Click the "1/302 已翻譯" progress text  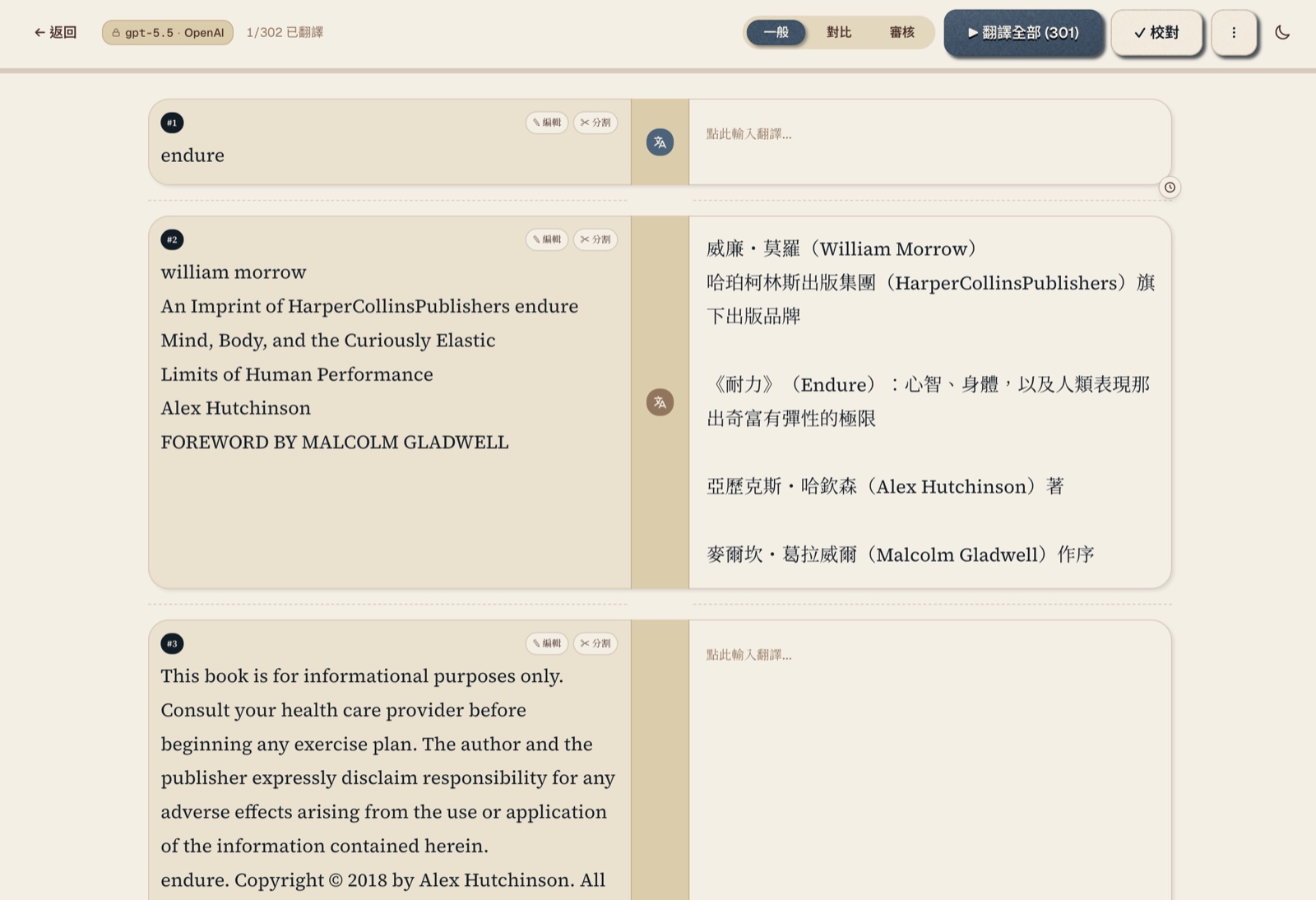pos(285,32)
